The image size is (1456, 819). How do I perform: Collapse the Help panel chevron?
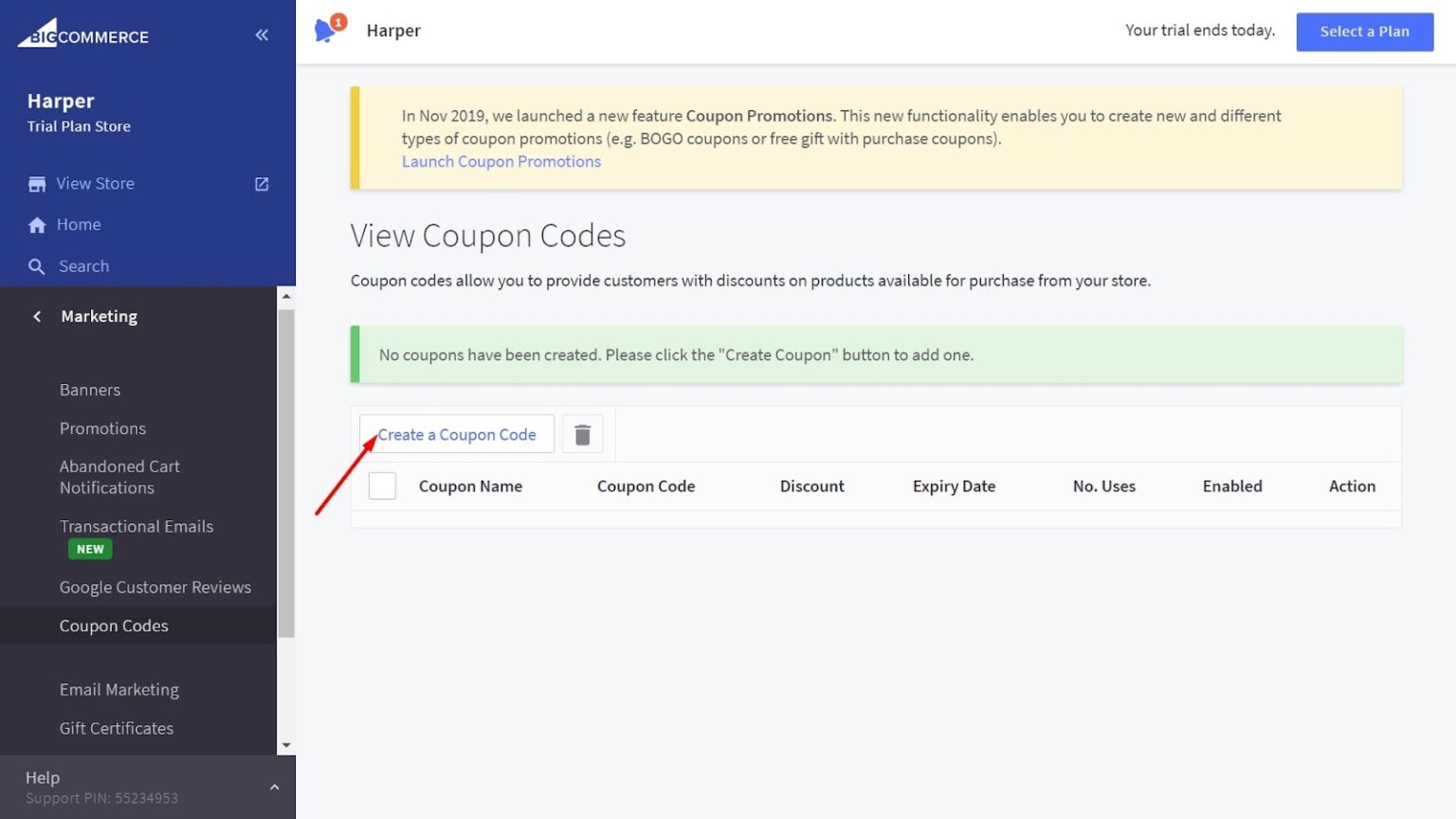pos(275,787)
